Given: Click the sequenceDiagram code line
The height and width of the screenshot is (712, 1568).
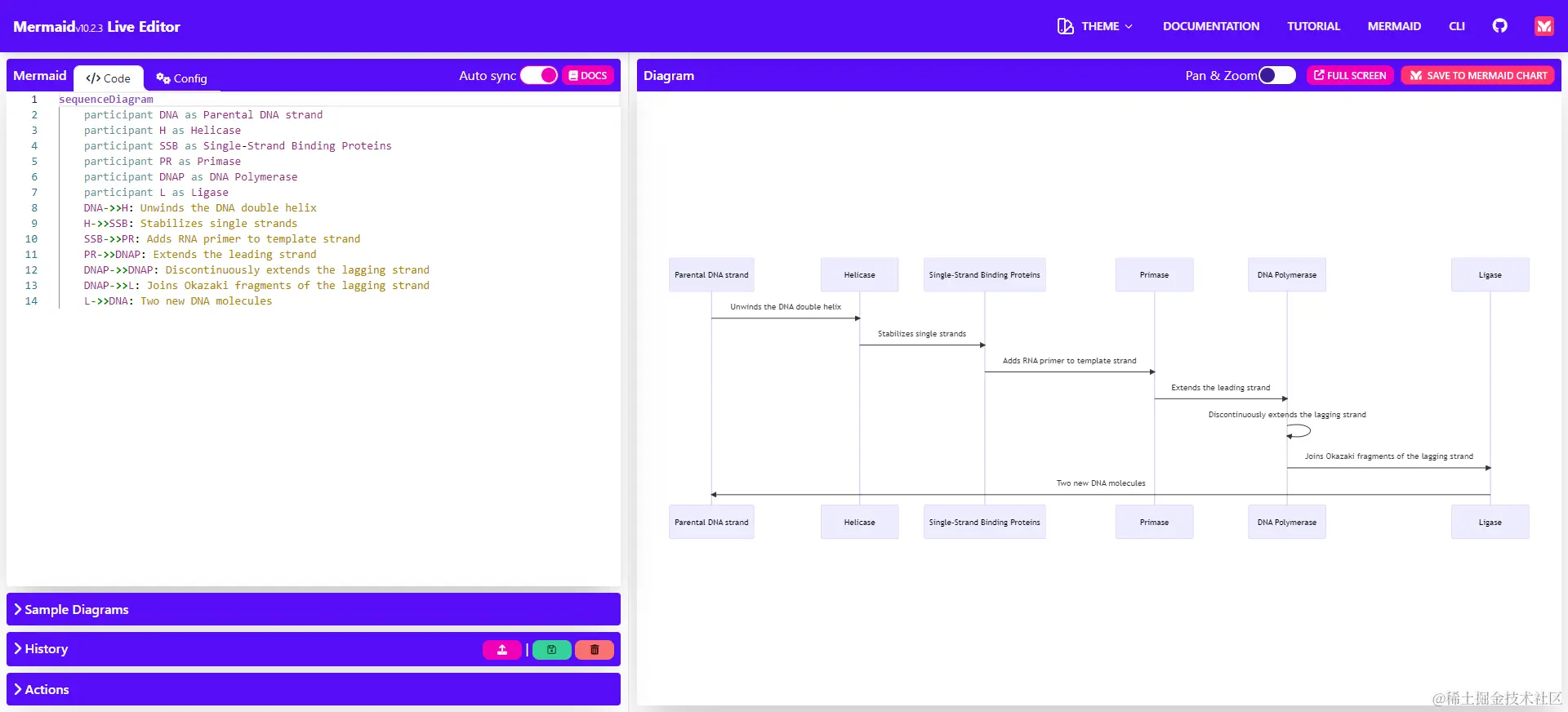Looking at the screenshot, I should pyautogui.click(x=105, y=100).
